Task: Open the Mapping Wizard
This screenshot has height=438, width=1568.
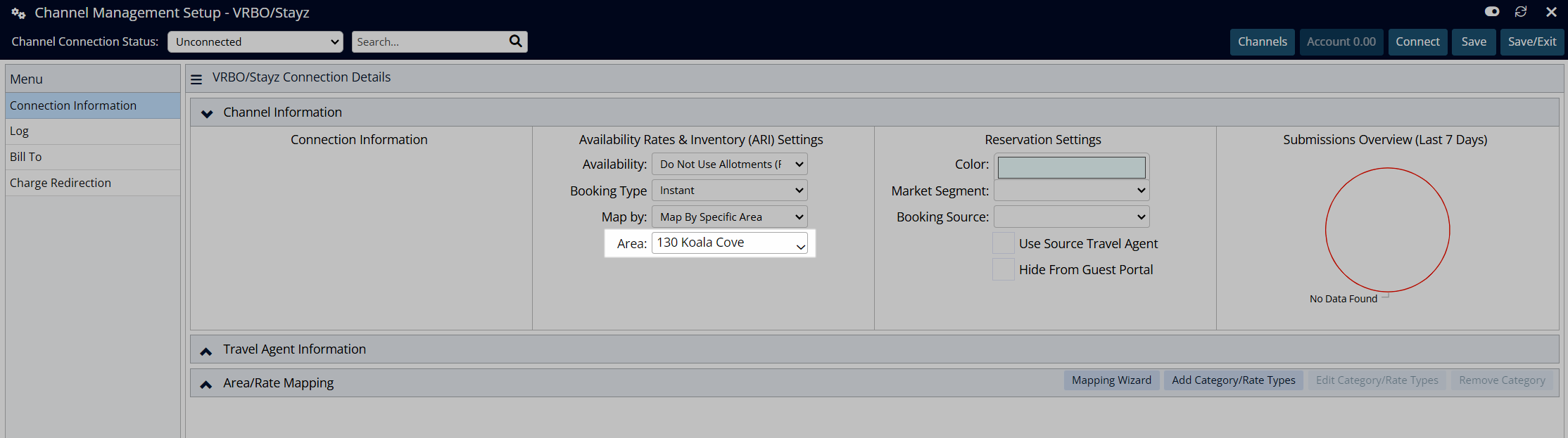Action: coord(1112,380)
